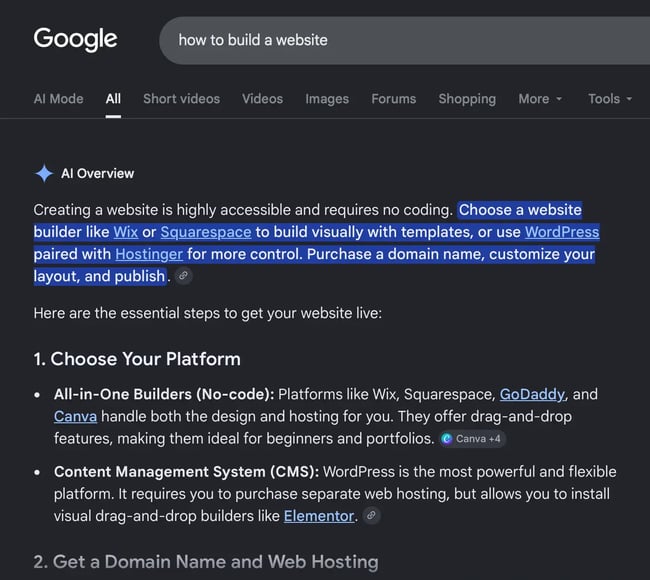Follow the Wix link
The image size is (650, 580).
click(126, 232)
